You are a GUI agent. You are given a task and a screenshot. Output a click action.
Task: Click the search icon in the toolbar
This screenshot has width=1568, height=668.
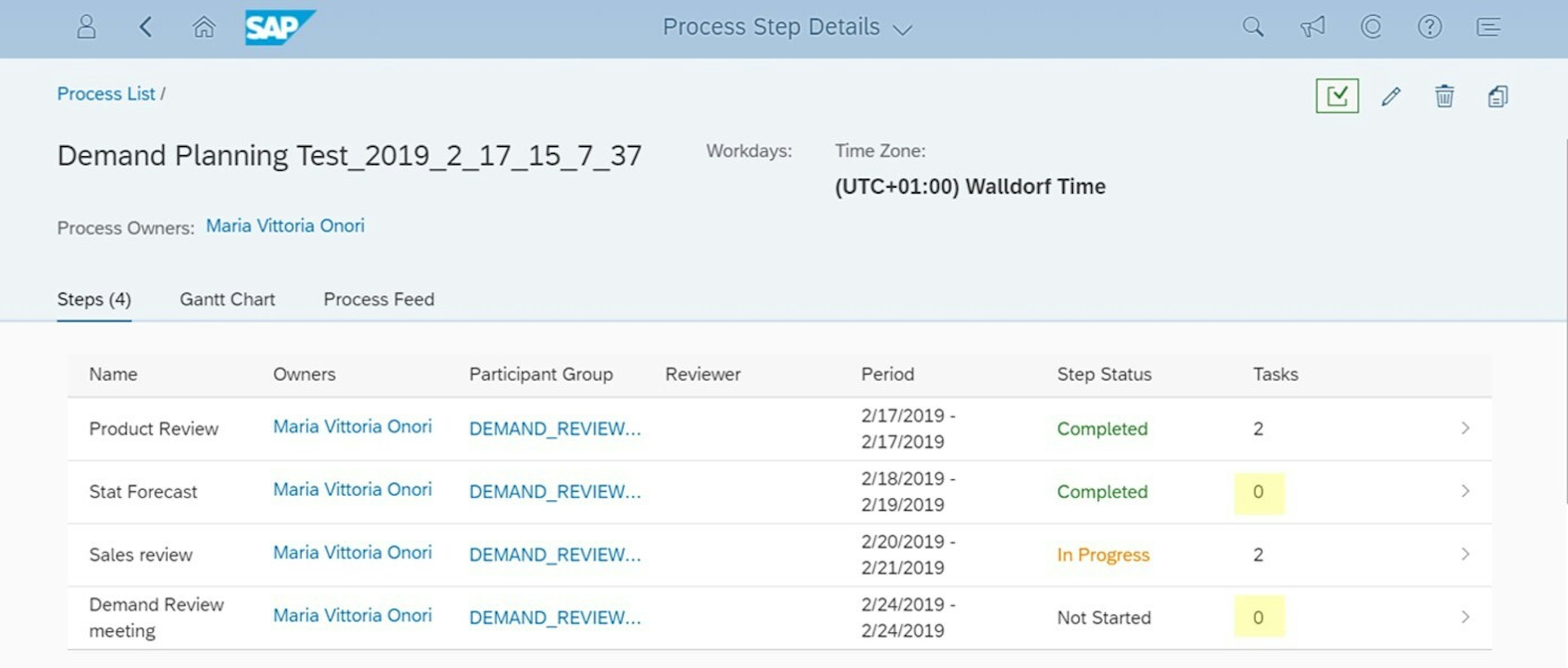(1258, 28)
